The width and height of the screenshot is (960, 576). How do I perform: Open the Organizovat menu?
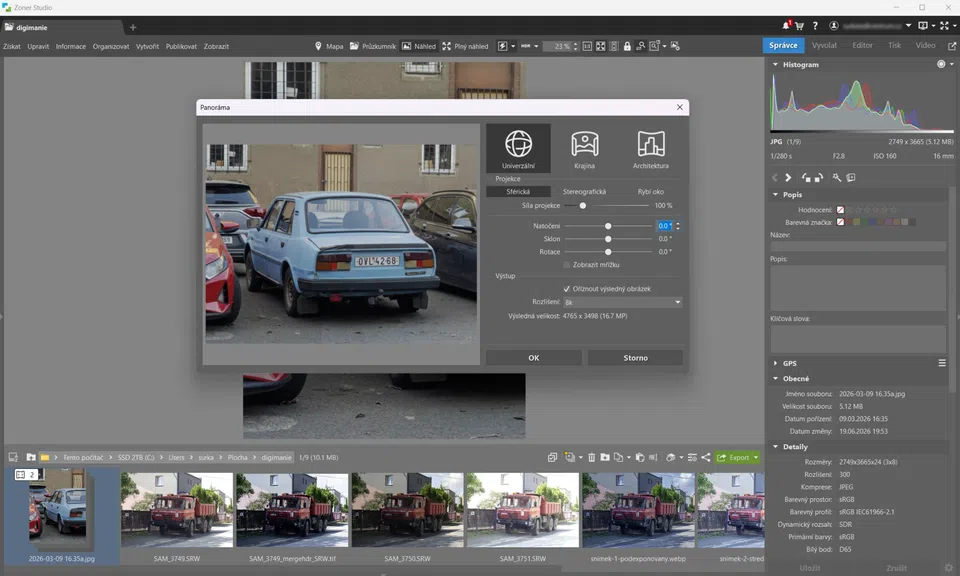(x=111, y=47)
